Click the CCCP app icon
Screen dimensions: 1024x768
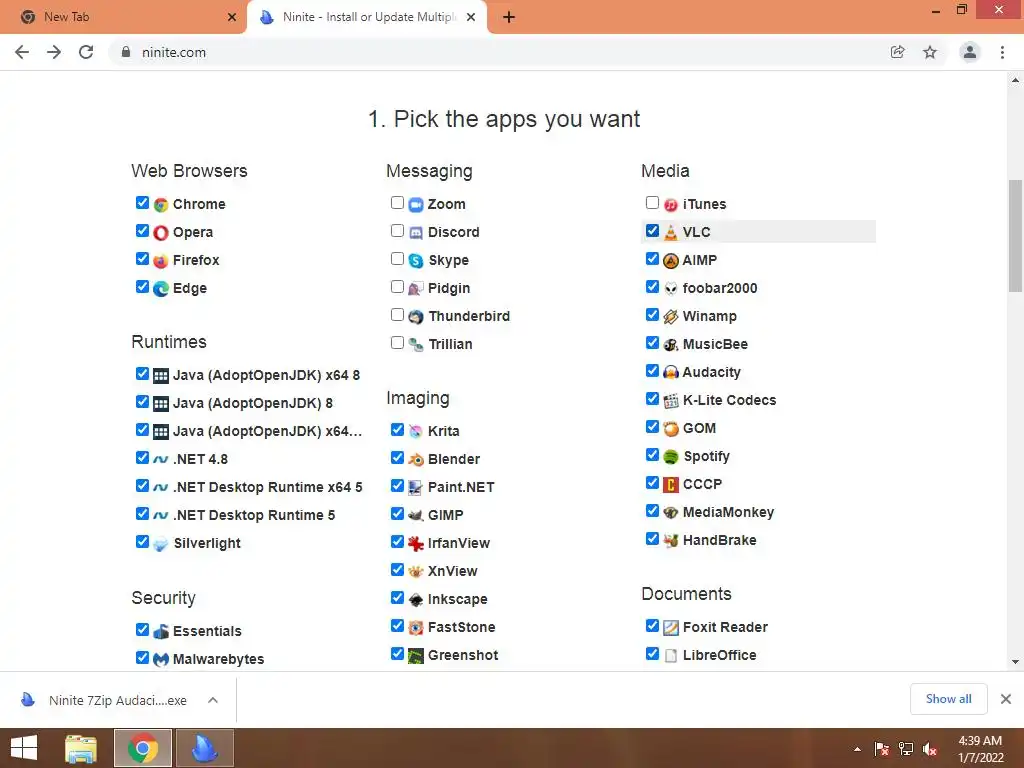click(671, 485)
